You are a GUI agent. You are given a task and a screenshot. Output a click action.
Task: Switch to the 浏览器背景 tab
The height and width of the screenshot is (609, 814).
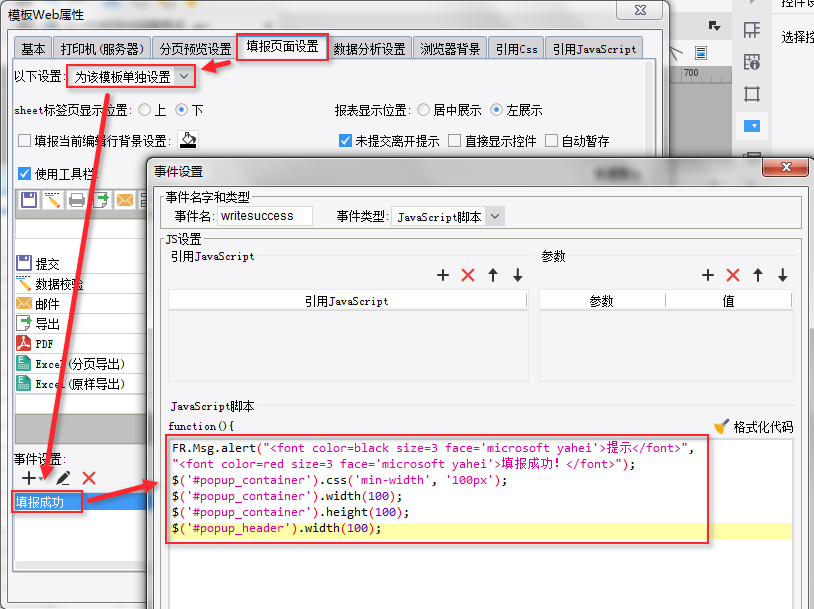450,49
